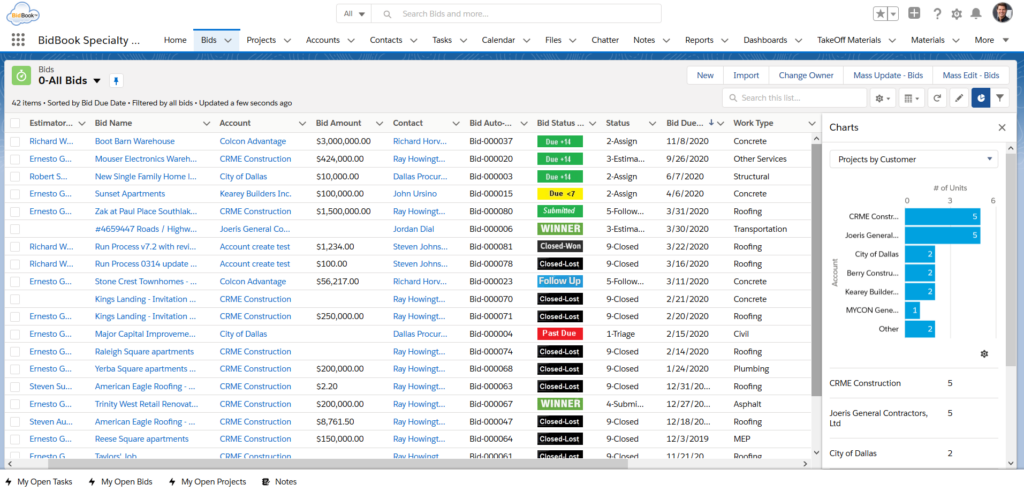This screenshot has width=1024, height=492.
Task: Open the Reports tab
Action: pos(699,40)
